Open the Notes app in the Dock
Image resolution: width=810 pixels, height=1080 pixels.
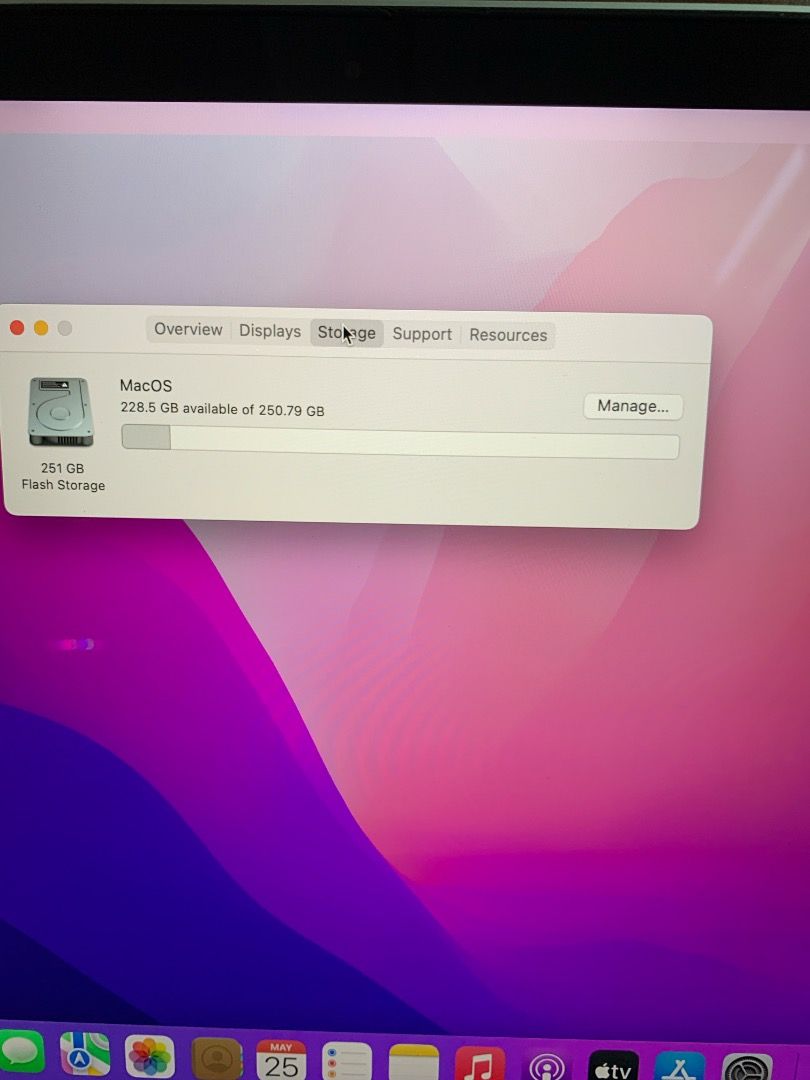coord(413,1063)
